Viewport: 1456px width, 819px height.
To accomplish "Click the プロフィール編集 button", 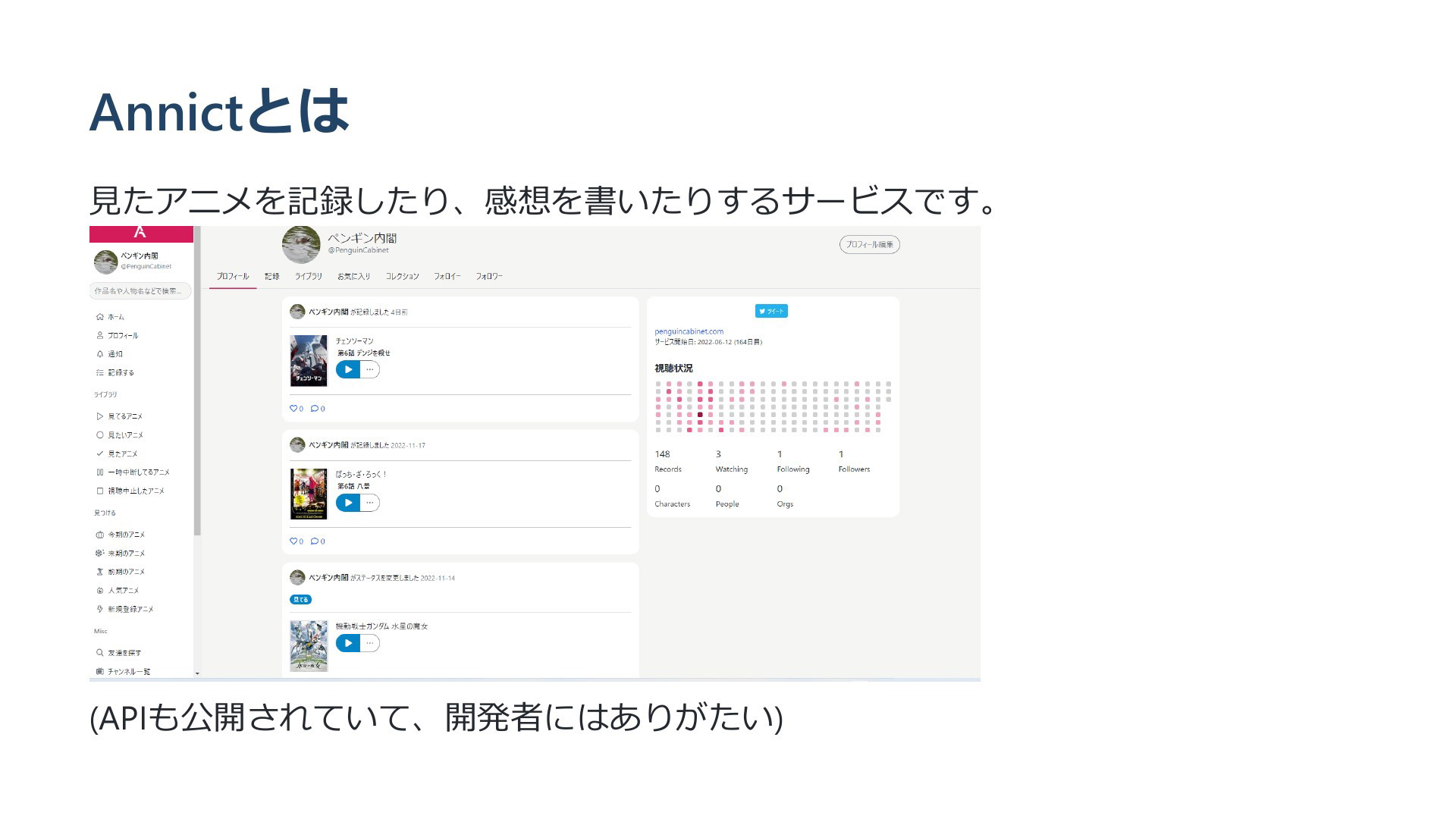I will click(870, 244).
